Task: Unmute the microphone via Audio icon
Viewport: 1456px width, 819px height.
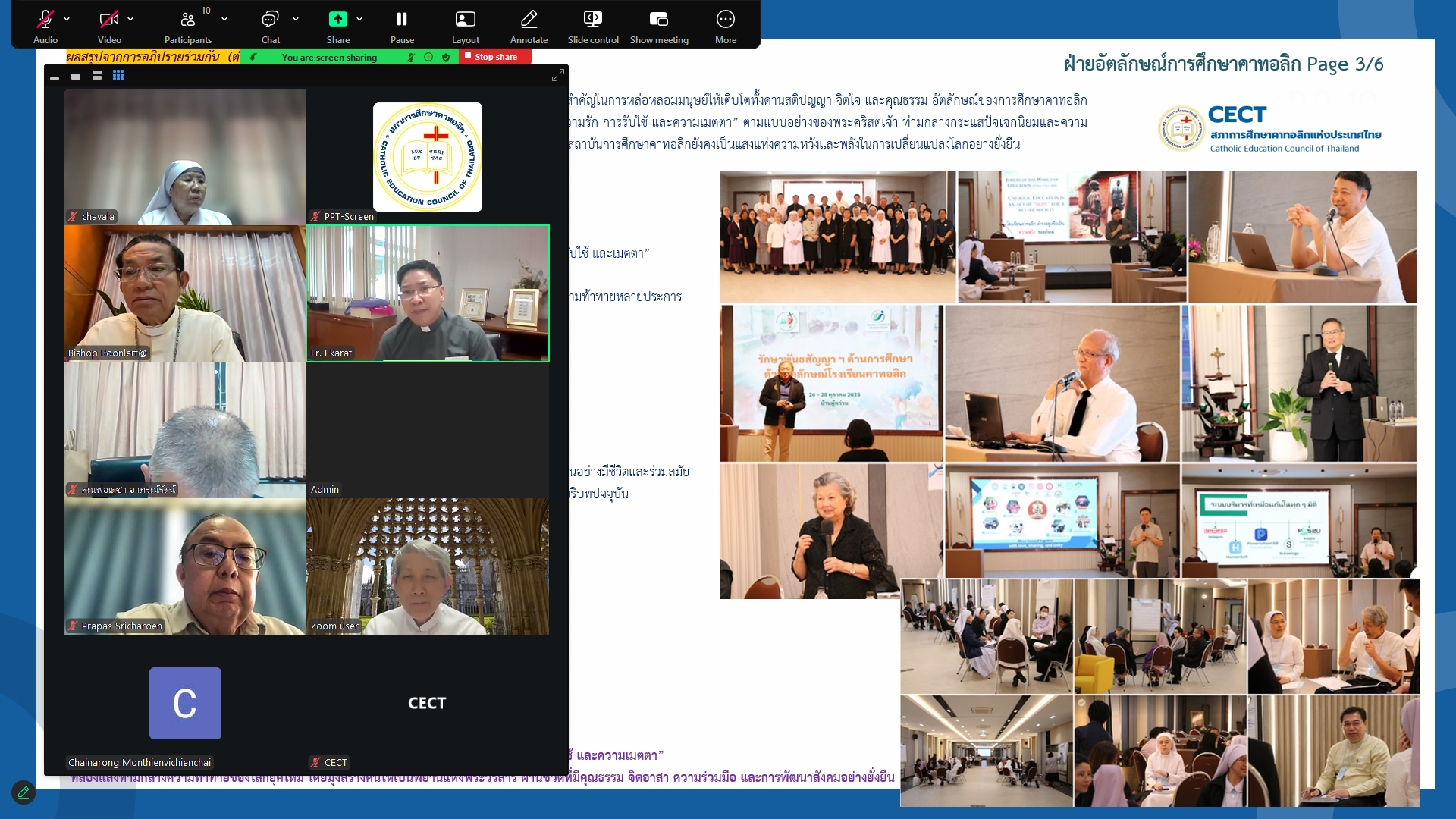Action: [45, 20]
